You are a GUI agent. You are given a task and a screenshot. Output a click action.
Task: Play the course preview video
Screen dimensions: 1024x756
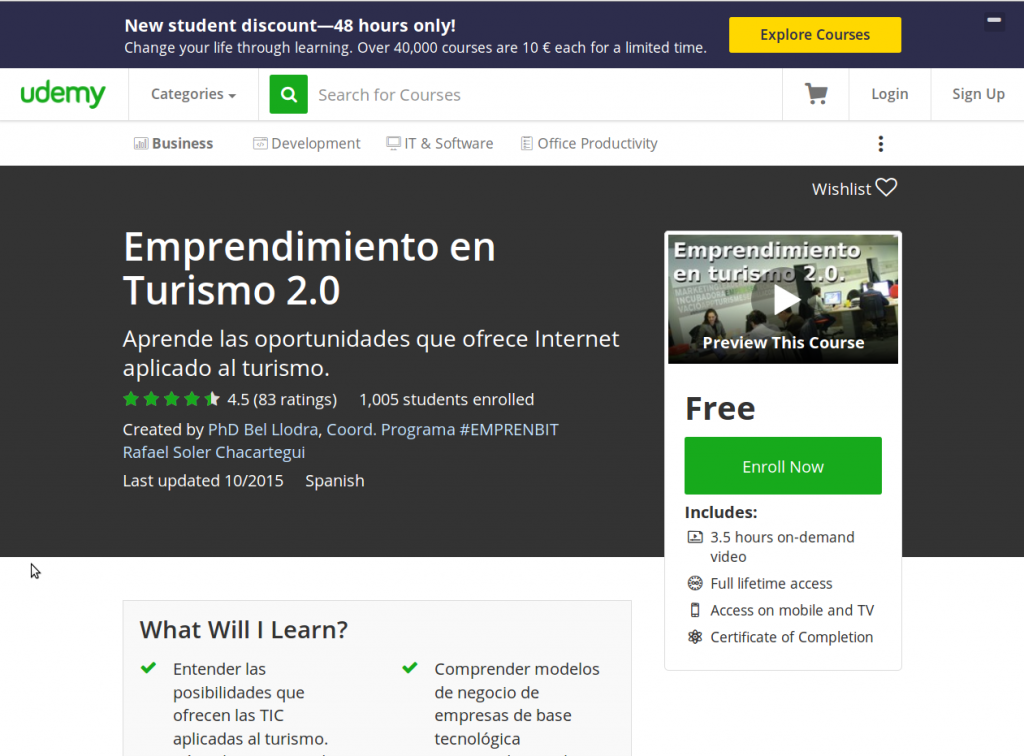coord(785,300)
